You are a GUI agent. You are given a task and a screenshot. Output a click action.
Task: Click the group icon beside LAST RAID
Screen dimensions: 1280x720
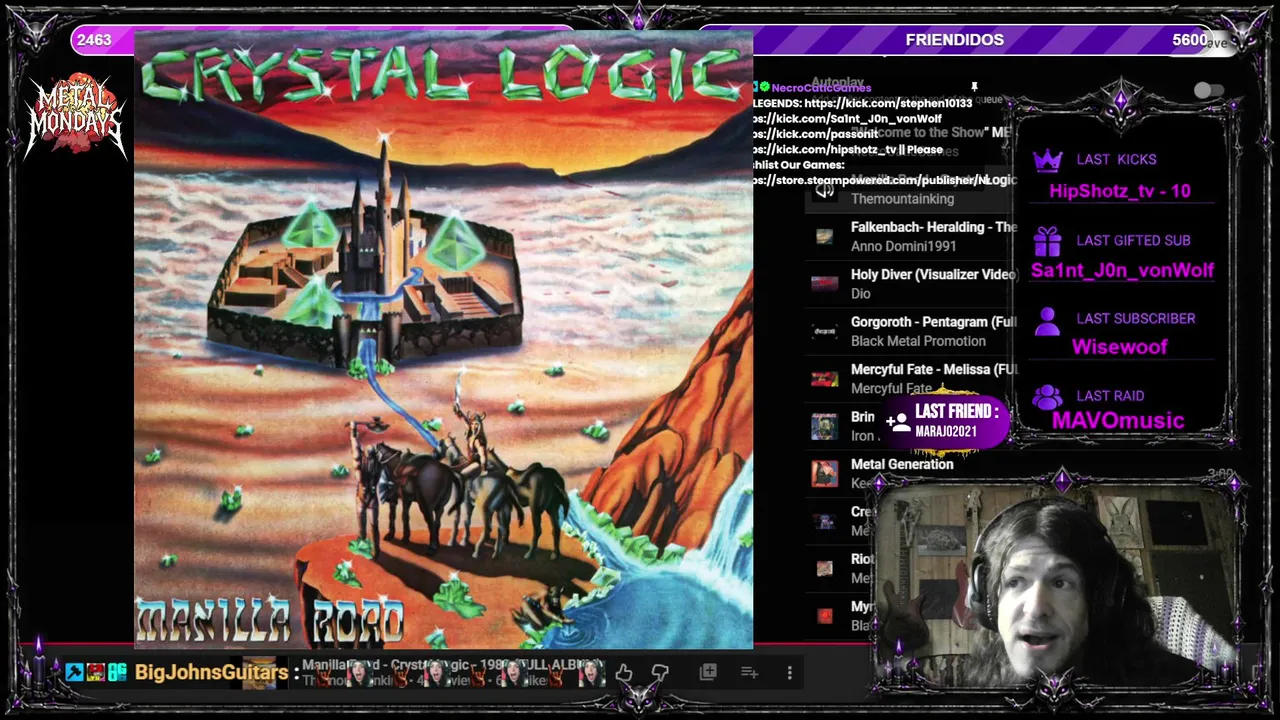1047,397
